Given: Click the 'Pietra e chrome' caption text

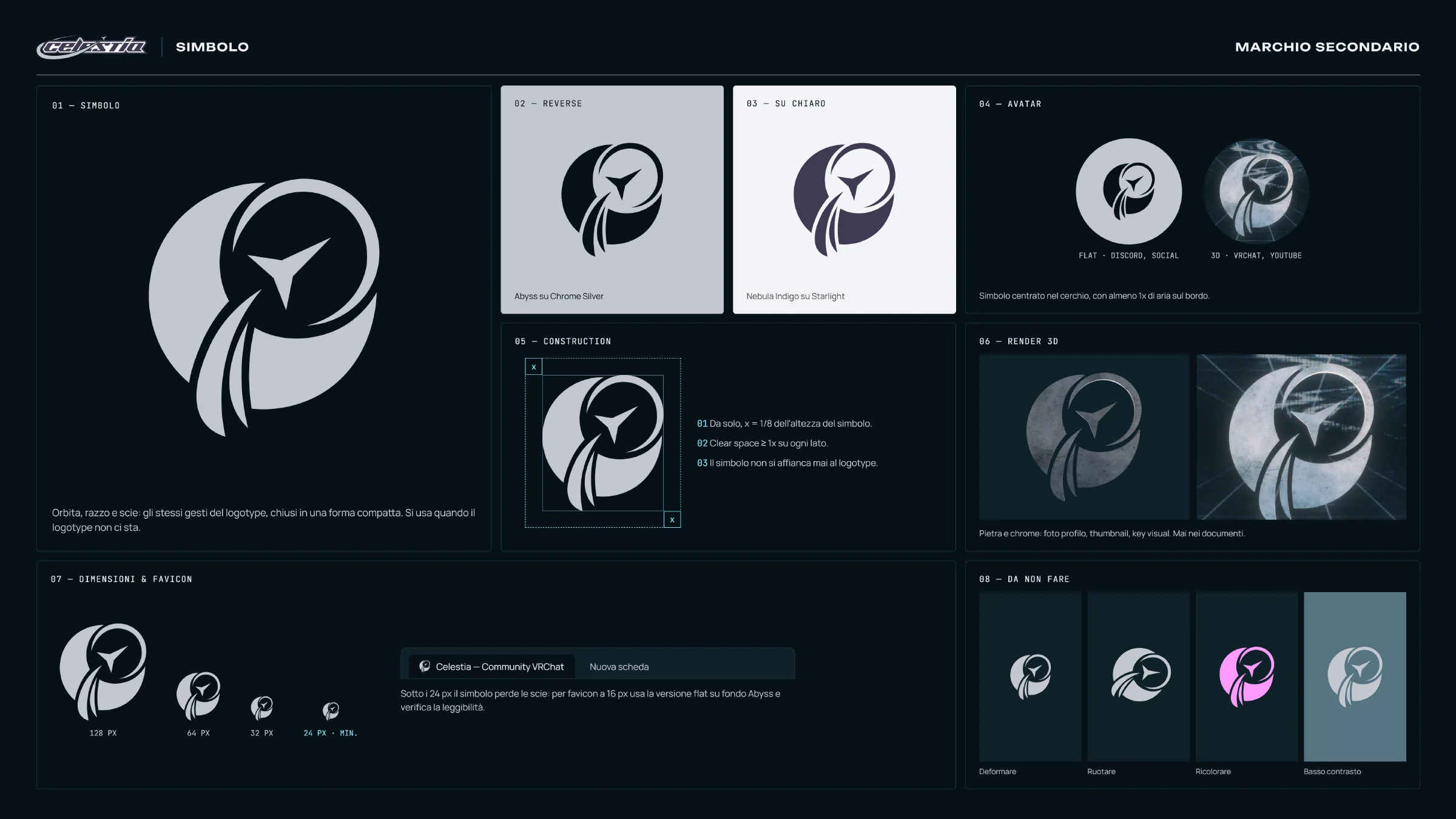Looking at the screenshot, I should (1112, 533).
